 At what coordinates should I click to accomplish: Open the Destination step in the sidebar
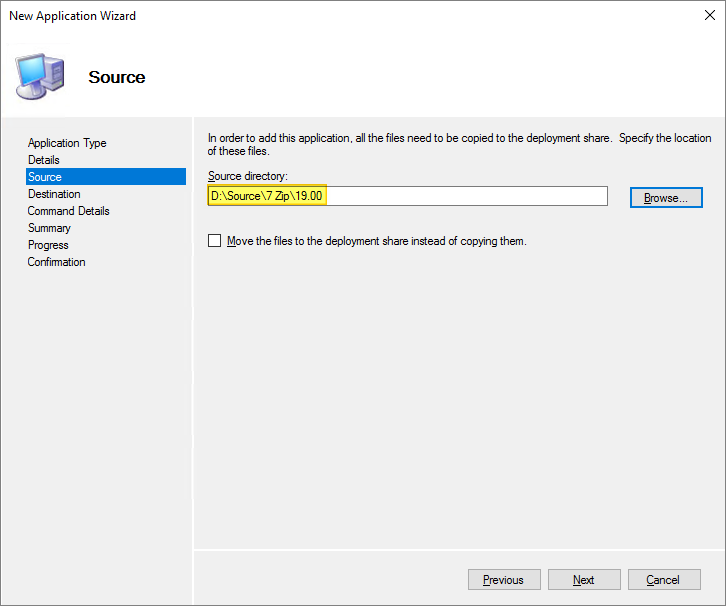pyautogui.click(x=55, y=194)
